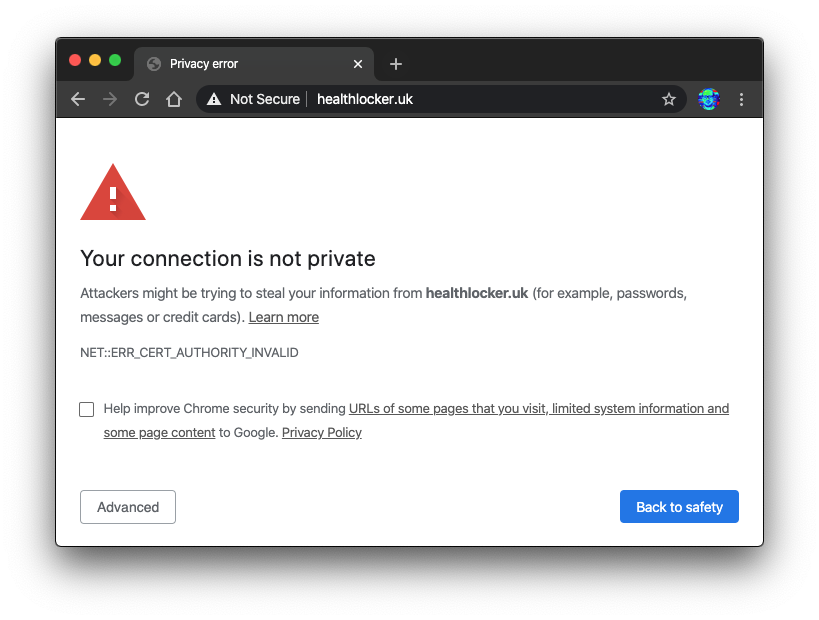
Task: Click the forward navigation arrow
Action: pyautogui.click(x=109, y=99)
